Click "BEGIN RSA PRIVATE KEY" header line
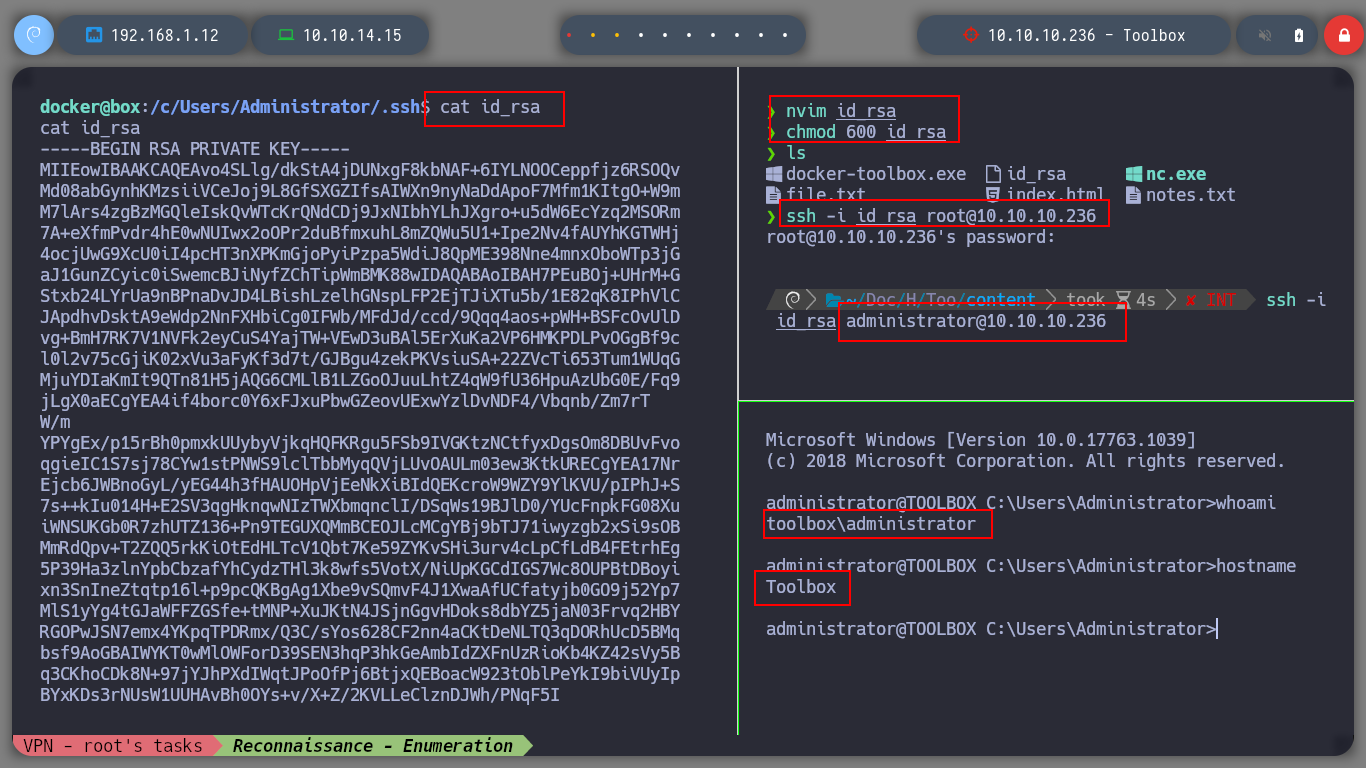 (x=195, y=149)
